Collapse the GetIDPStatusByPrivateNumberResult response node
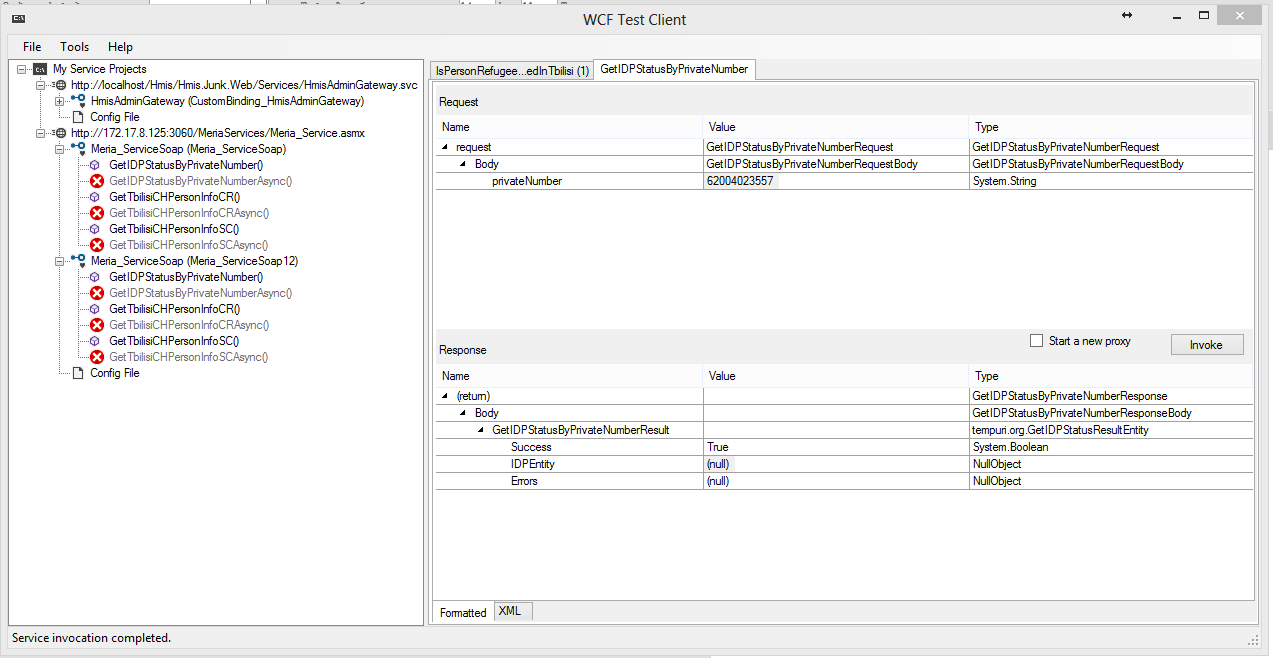This screenshot has width=1273, height=658. (x=480, y=430)
